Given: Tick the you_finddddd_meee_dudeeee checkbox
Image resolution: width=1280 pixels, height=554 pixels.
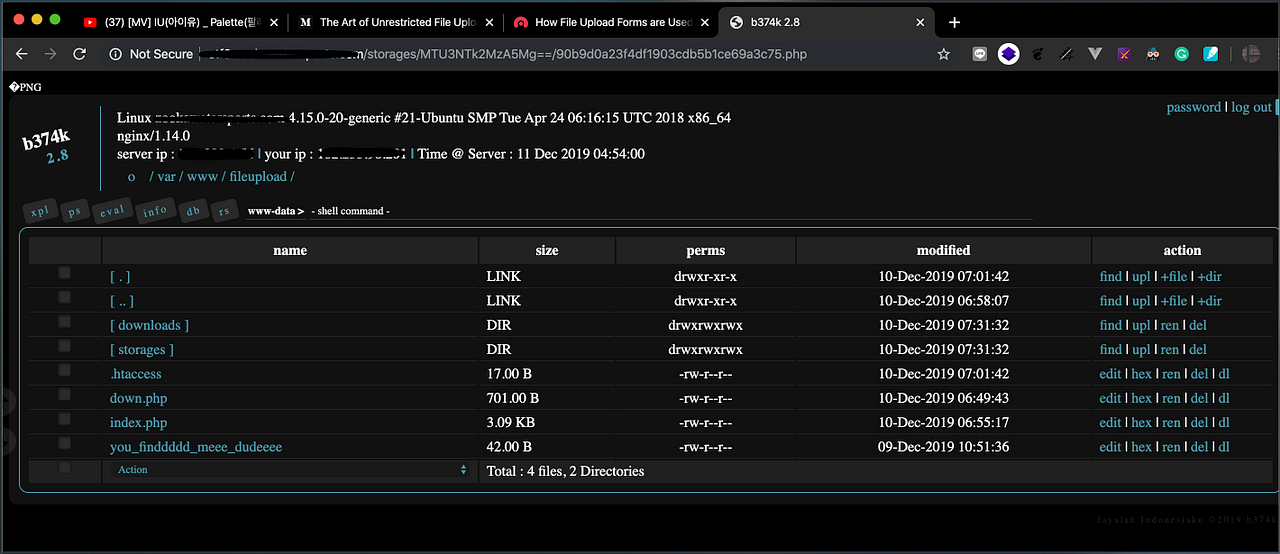Looking at the screenshot, I should (65, 443).
